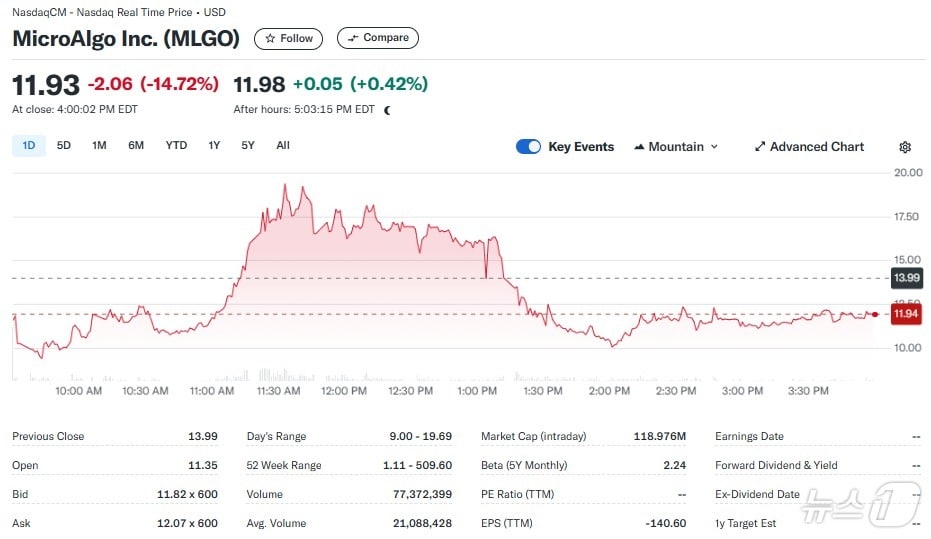The height and width of the screenshot is (539, 931).
Task: Click the Mountain chart type icon
Action: click(x=638, y=147)
